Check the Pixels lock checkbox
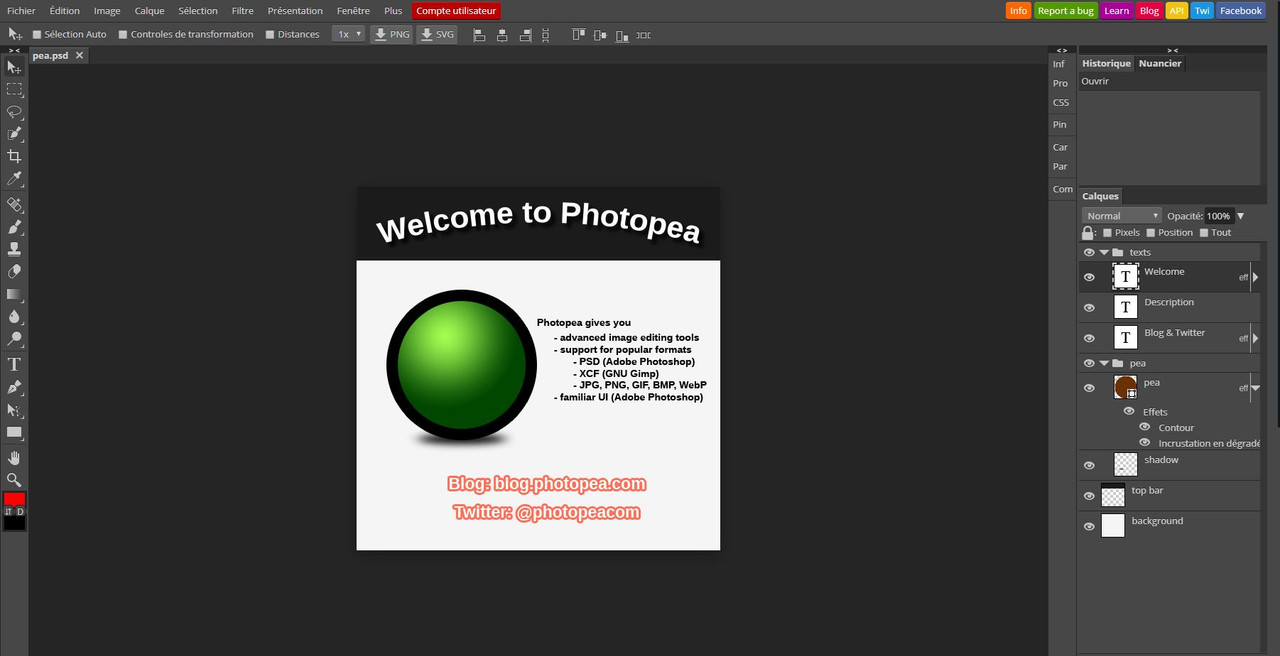1280x656 pixels. click(1107, 232)
